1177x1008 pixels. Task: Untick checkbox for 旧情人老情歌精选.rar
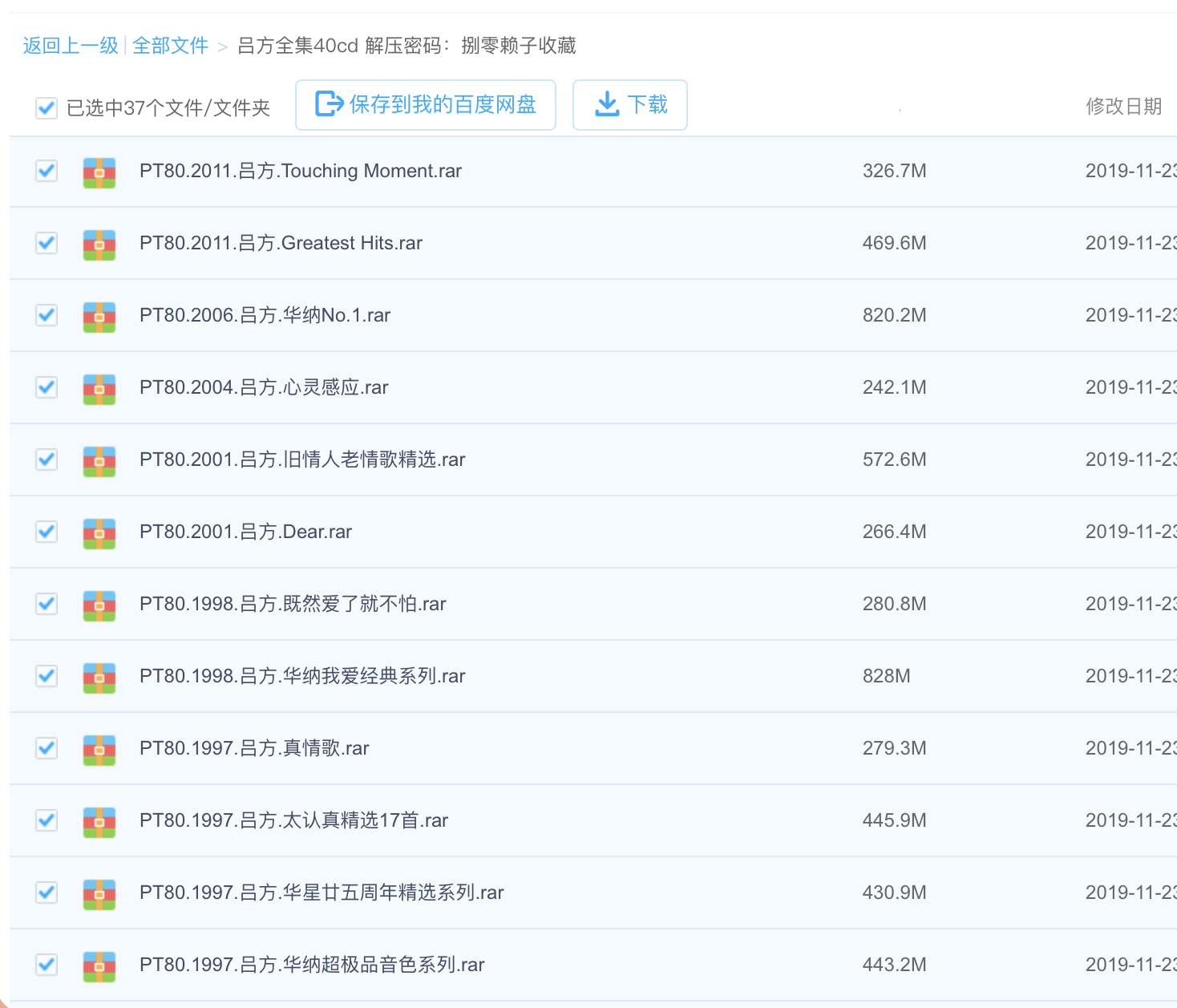[x=47, y=459]
